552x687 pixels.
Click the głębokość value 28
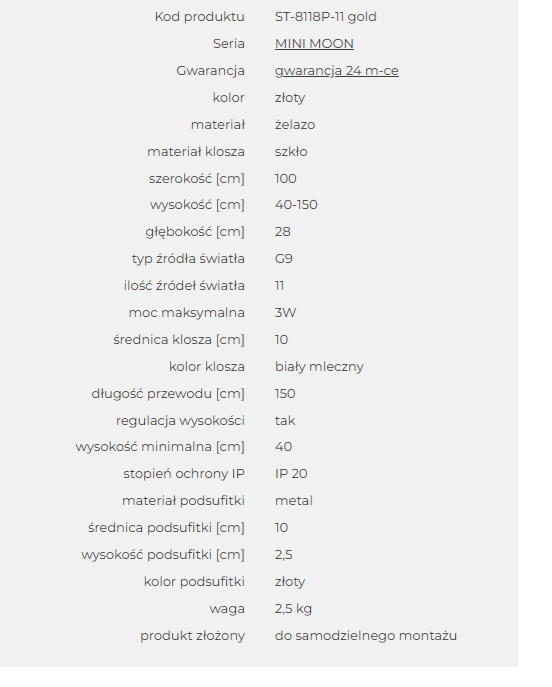click(283, 232)
